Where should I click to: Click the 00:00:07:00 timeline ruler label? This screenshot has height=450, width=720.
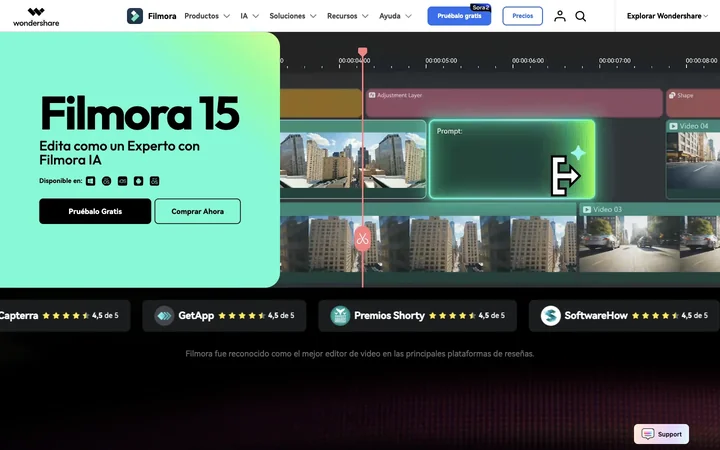point(614,61)
